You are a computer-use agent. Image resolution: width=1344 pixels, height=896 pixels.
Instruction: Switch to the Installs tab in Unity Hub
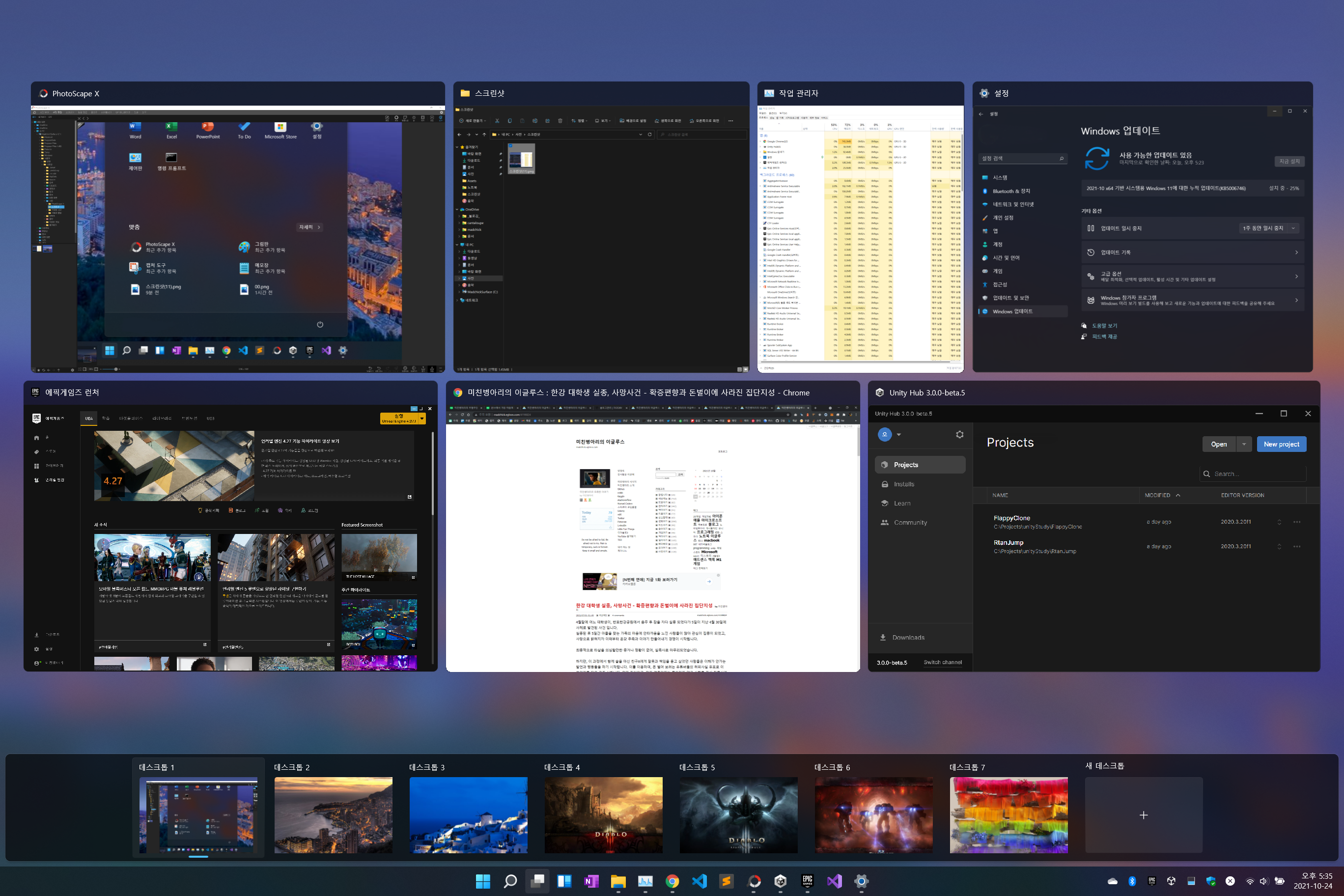[x=904, y=484]
